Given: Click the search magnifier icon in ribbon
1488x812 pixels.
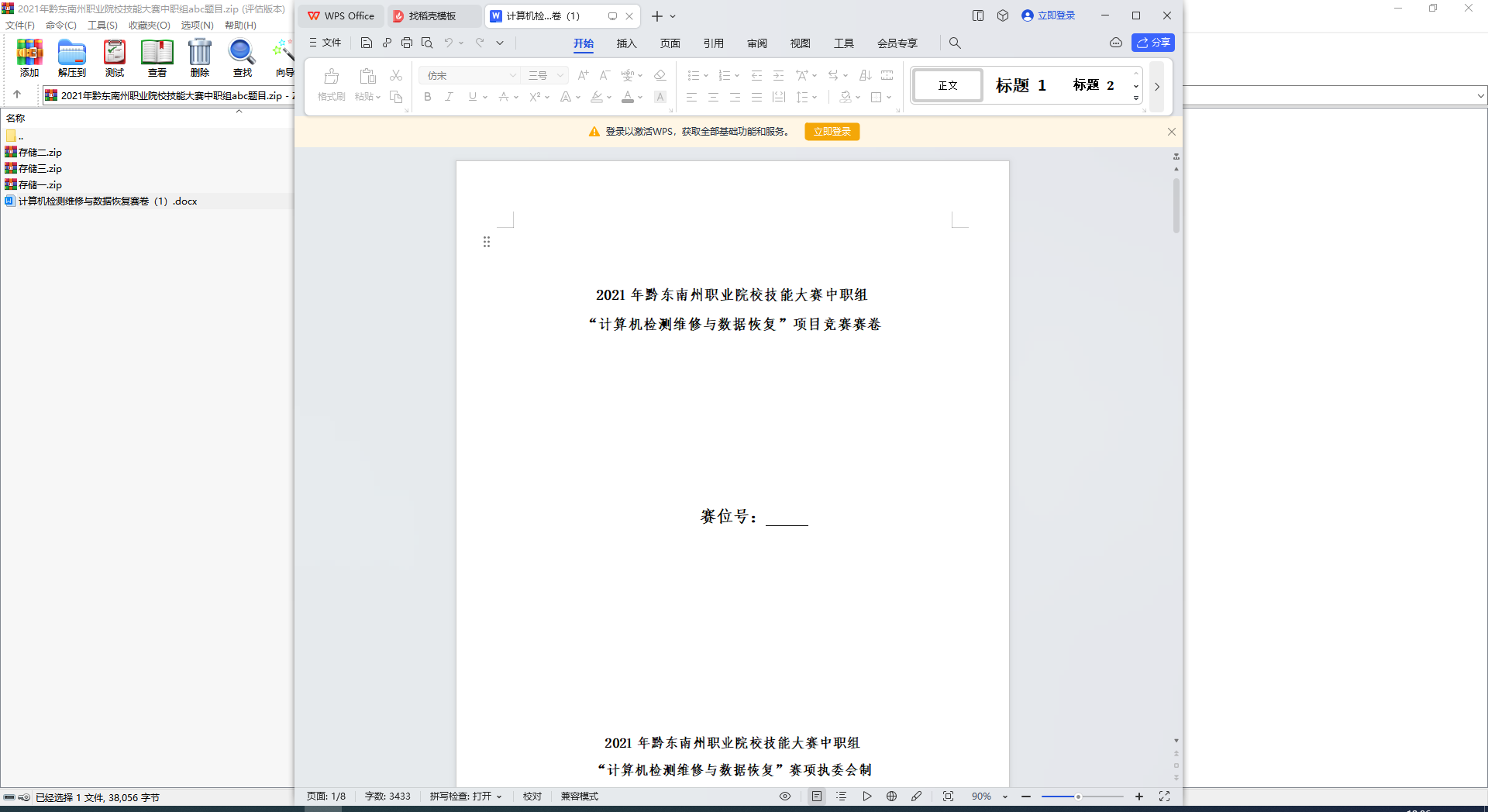Looking at the screenshot, I should point(955,43).
